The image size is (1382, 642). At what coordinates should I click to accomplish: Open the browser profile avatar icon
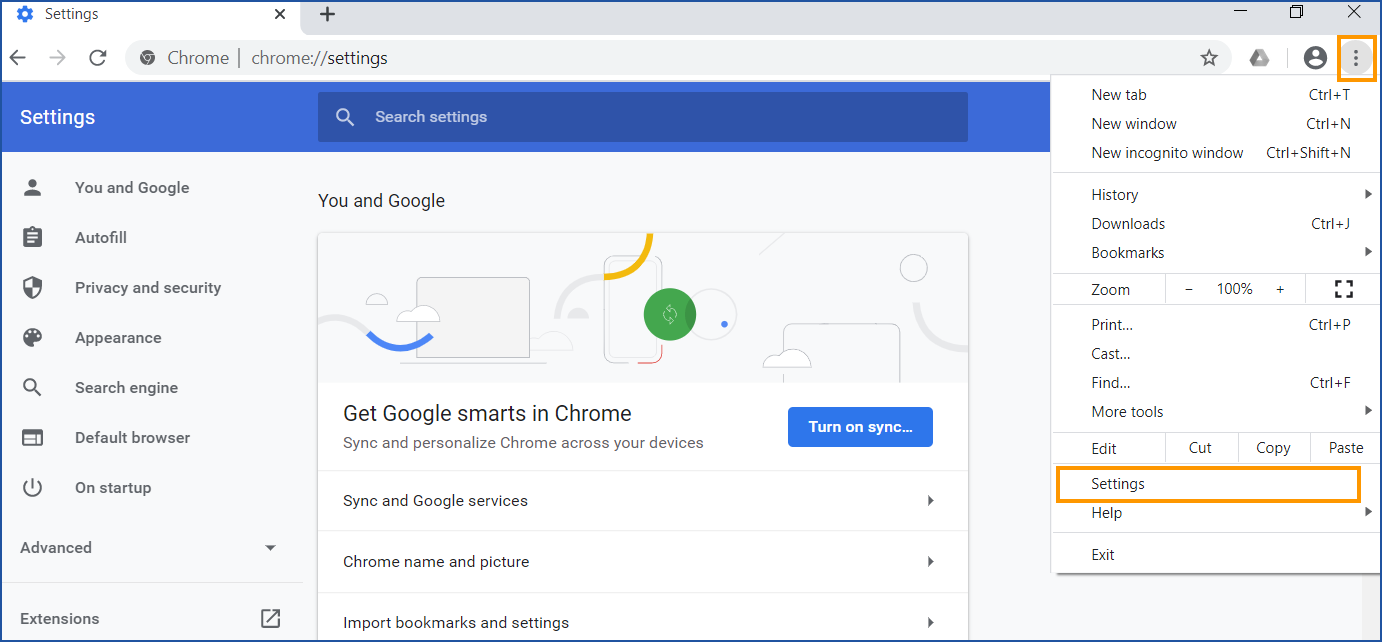pyautogui.click(x=1314, y=57)
